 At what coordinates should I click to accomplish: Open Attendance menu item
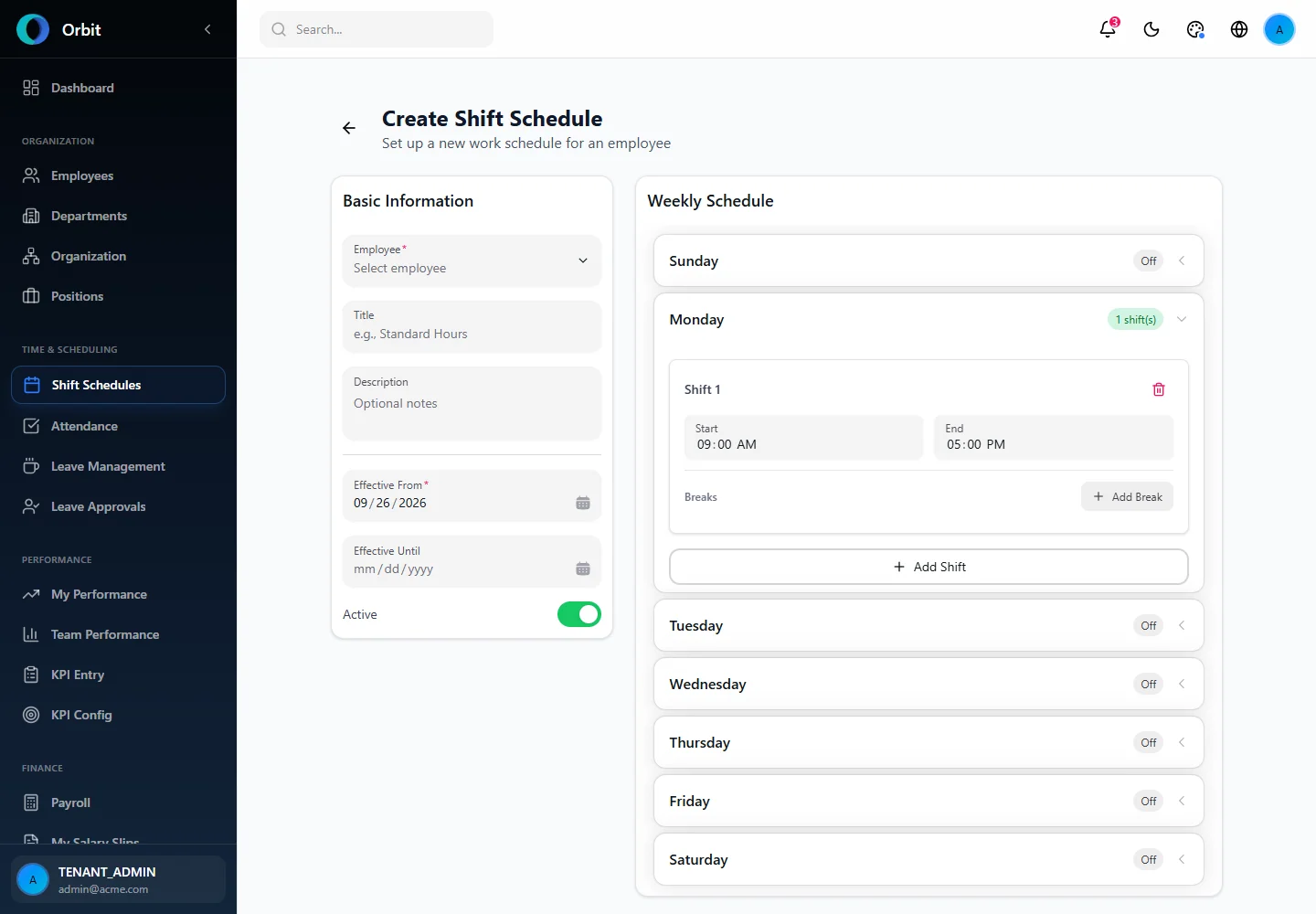(118, 426)
